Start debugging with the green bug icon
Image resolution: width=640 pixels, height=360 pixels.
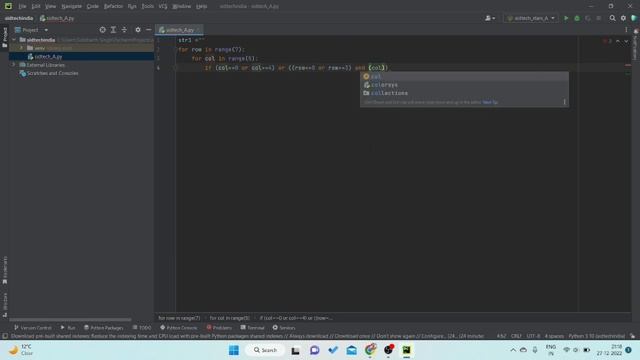577,18
